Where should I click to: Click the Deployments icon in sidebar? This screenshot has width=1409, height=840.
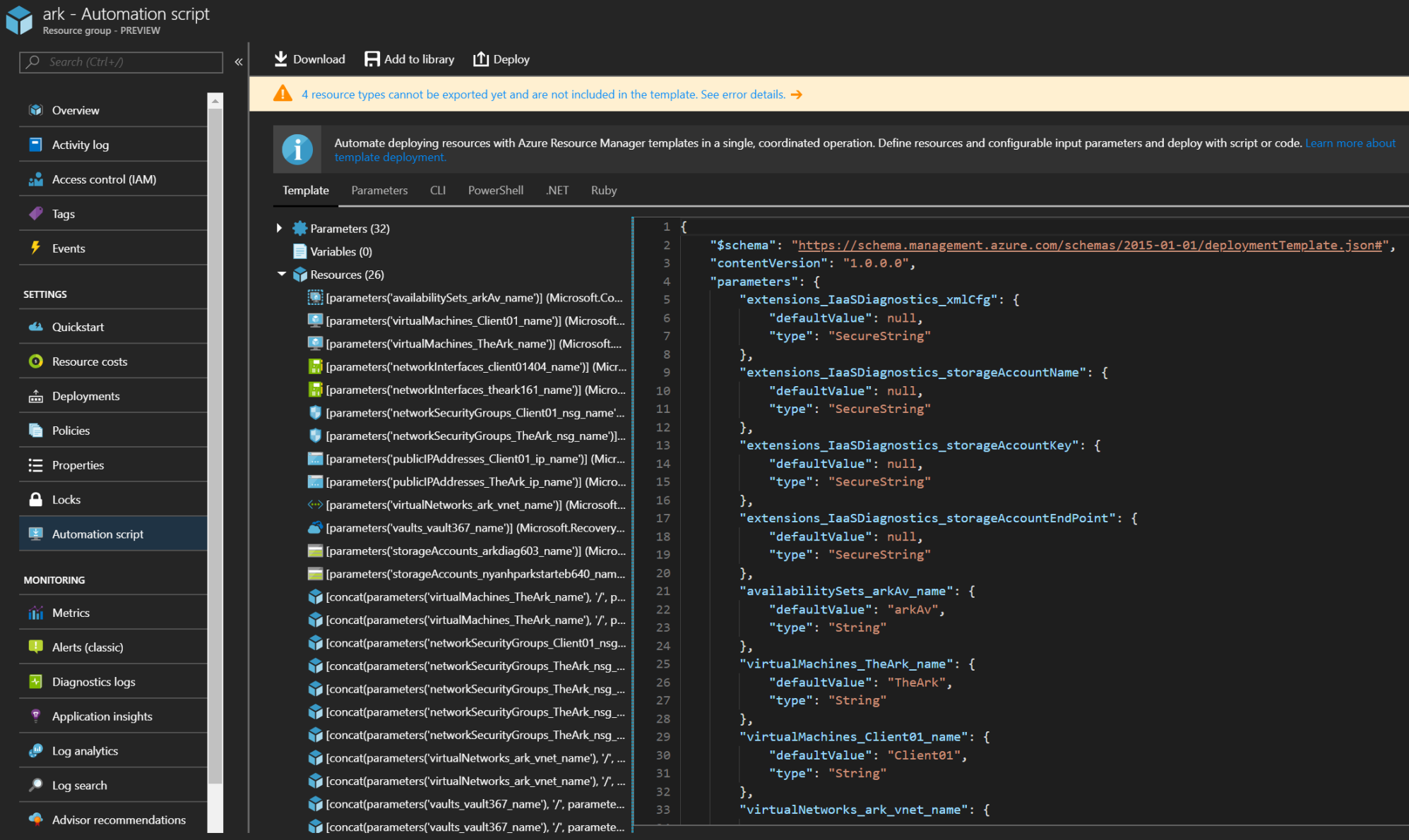point(35,396)
